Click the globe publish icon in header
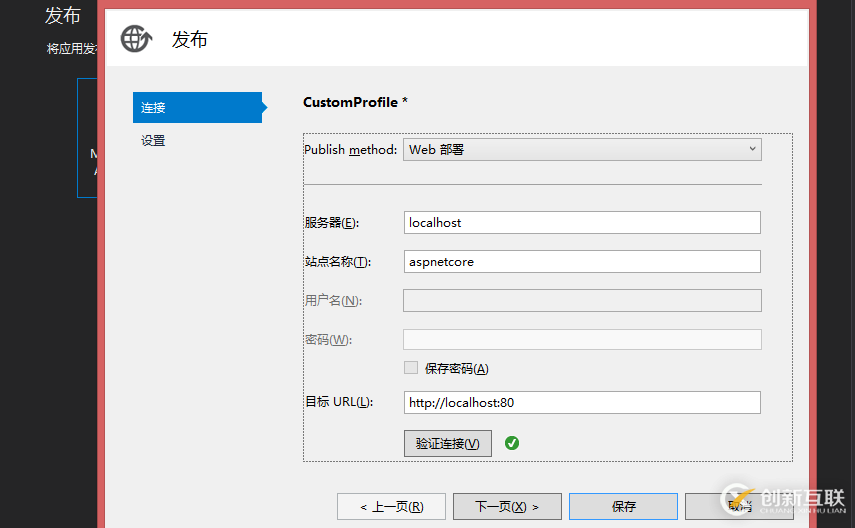 point(136,39)
